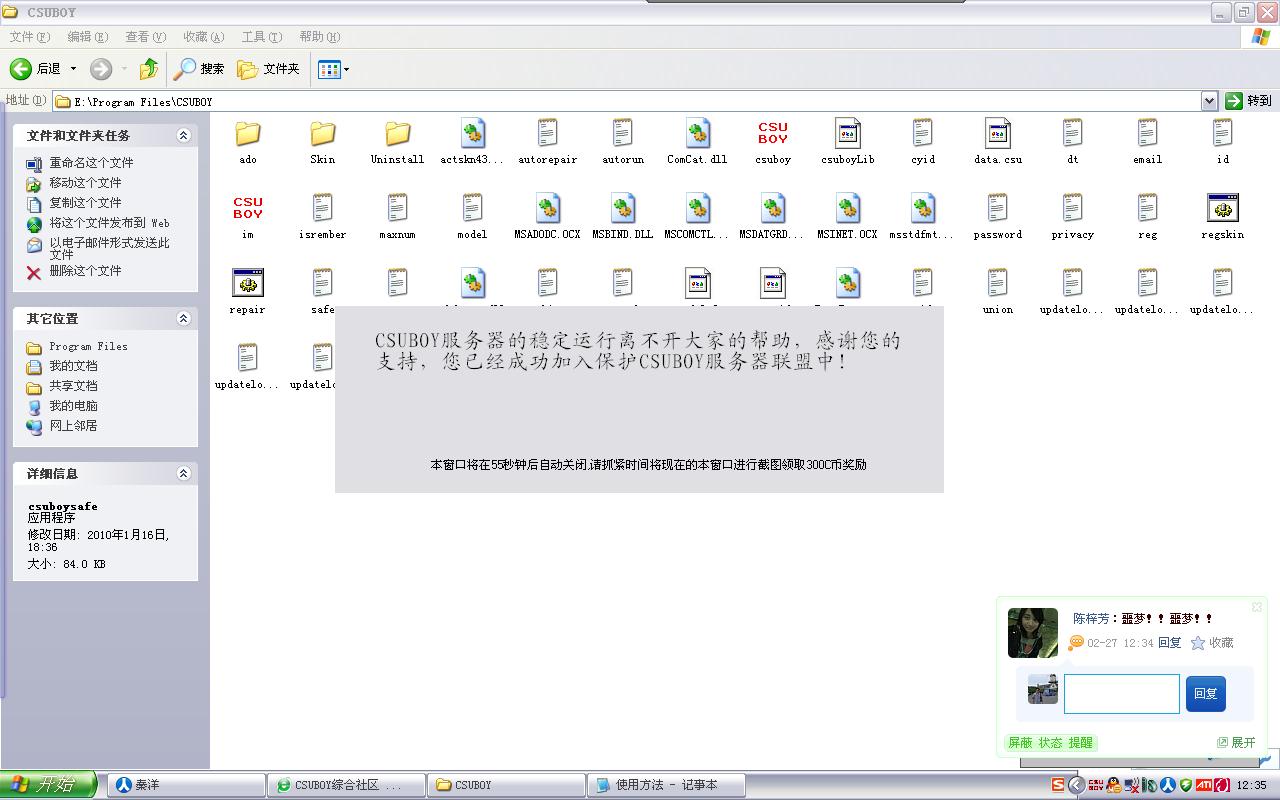Screen dimensions: 1280x800
Task: Click 展开 to expand message popup
Action: pos(1236,742)
